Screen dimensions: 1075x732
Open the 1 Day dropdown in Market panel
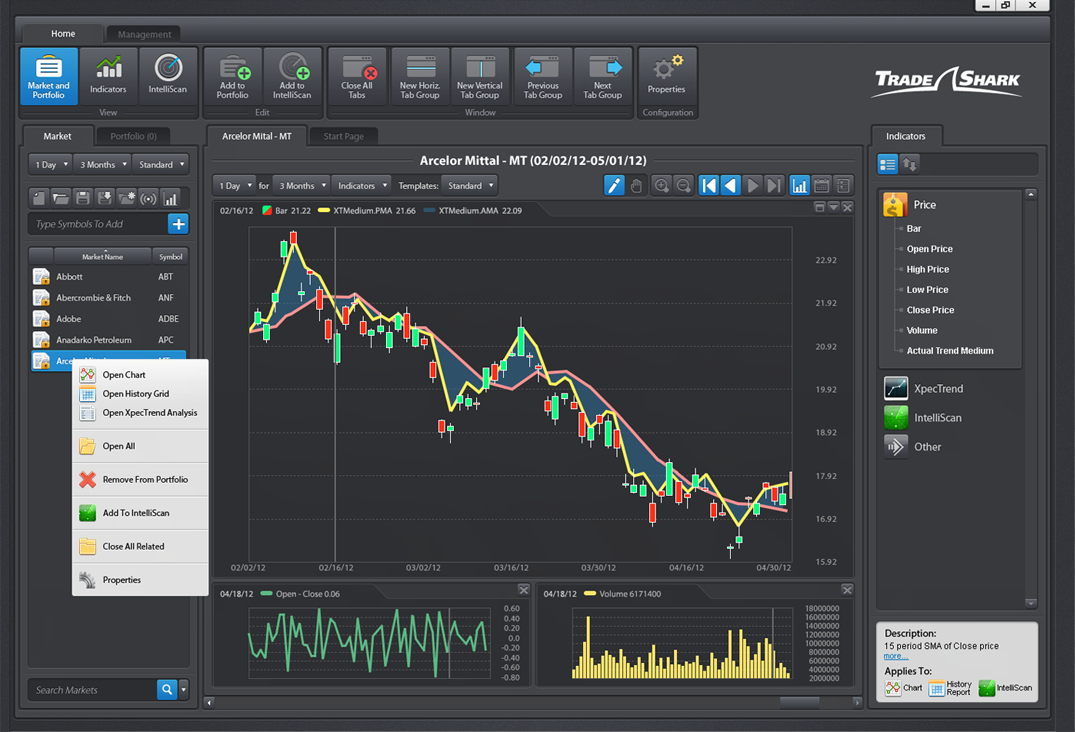[x=51, y=164]
